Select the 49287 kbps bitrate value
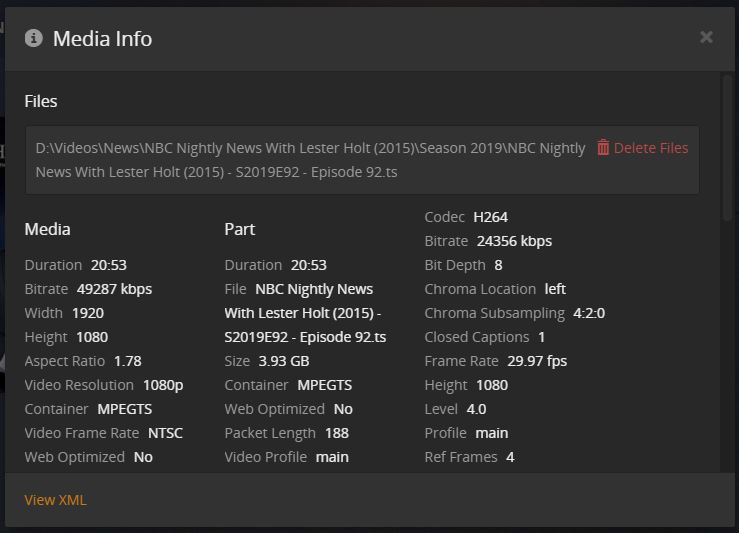The height and width of the screenshot is (533, 739). pos(114,289)
